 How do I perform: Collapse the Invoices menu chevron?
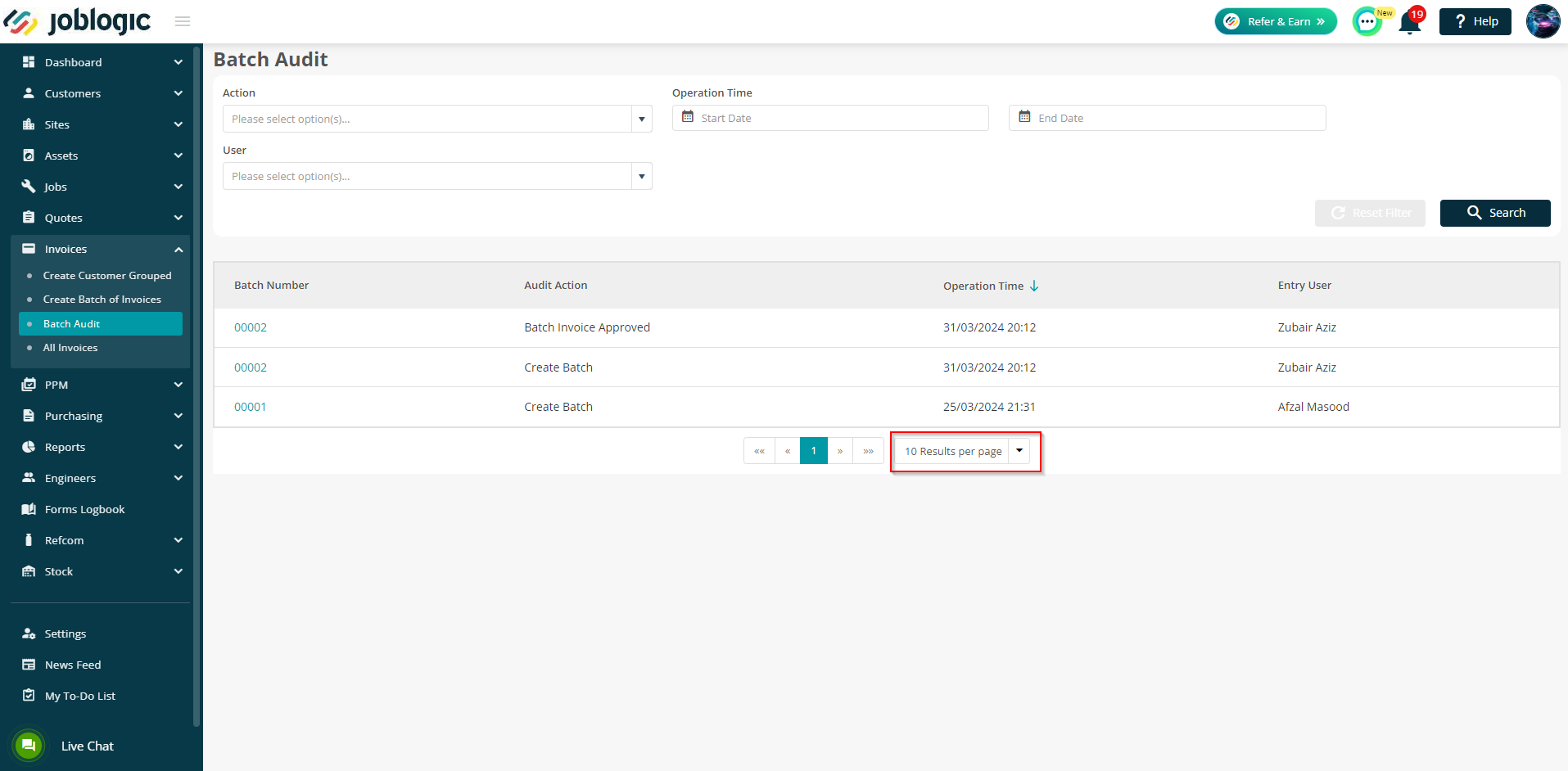(178, 249)
